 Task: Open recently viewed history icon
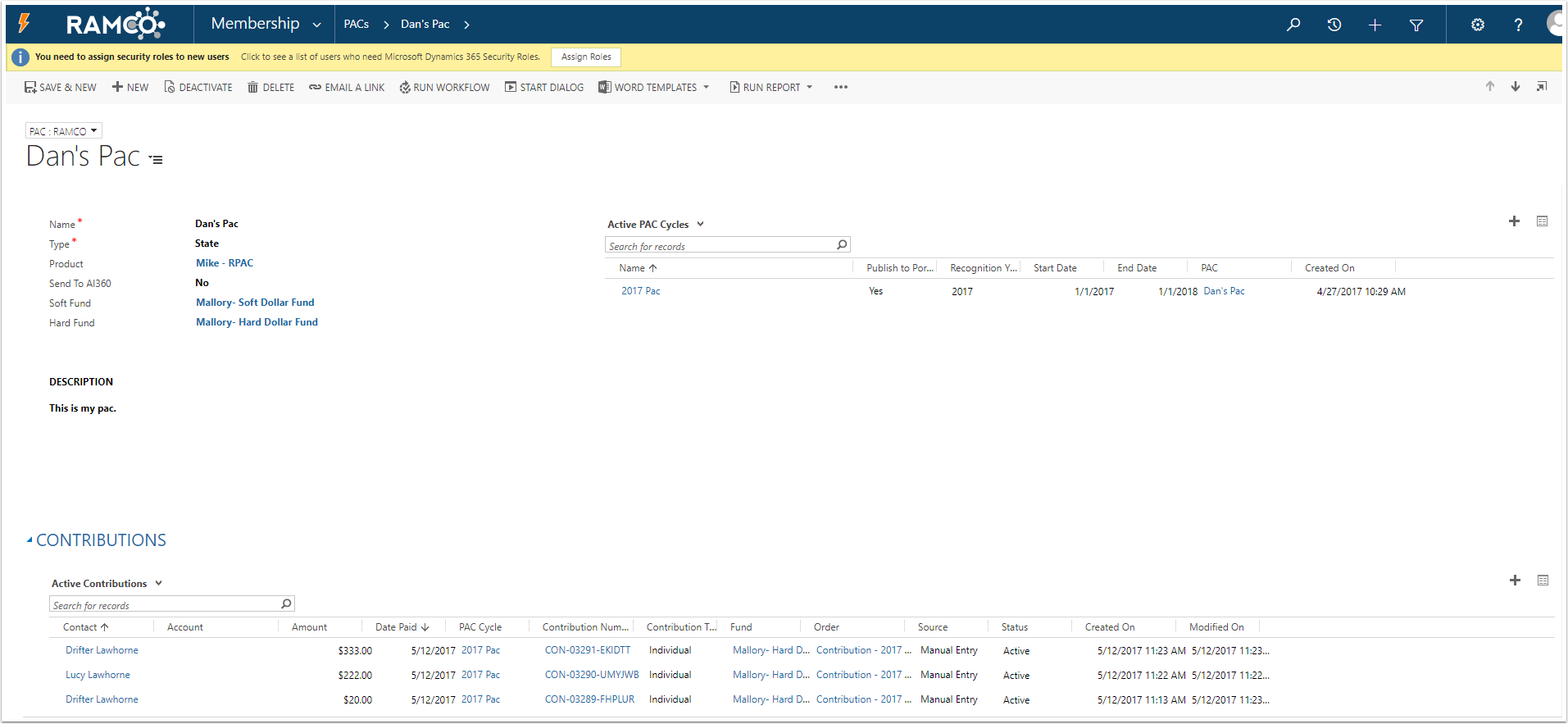1334,25
